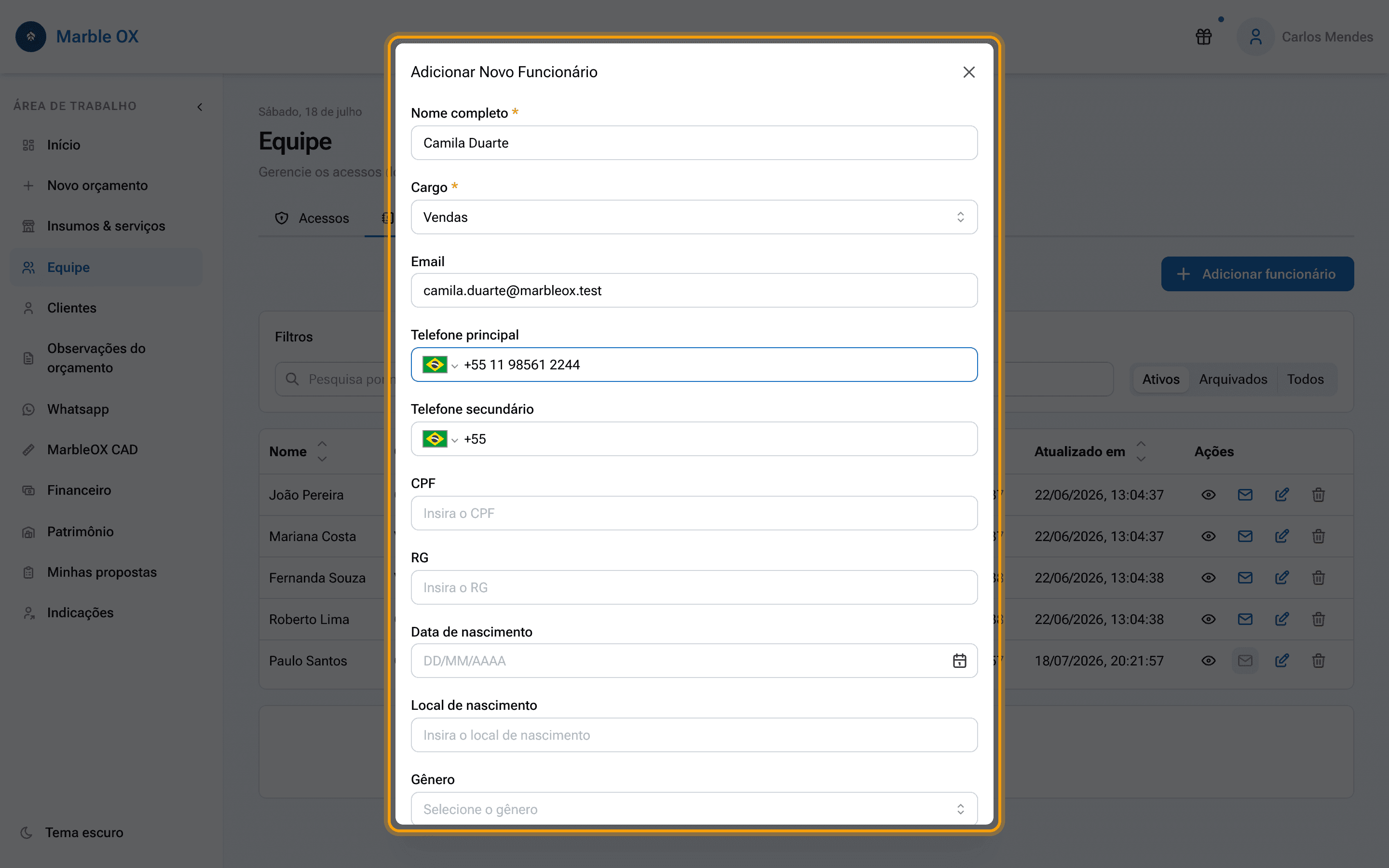1389x868 pixels.
Task: Click the Data de nascimento date field
Action: click(694, 661)
